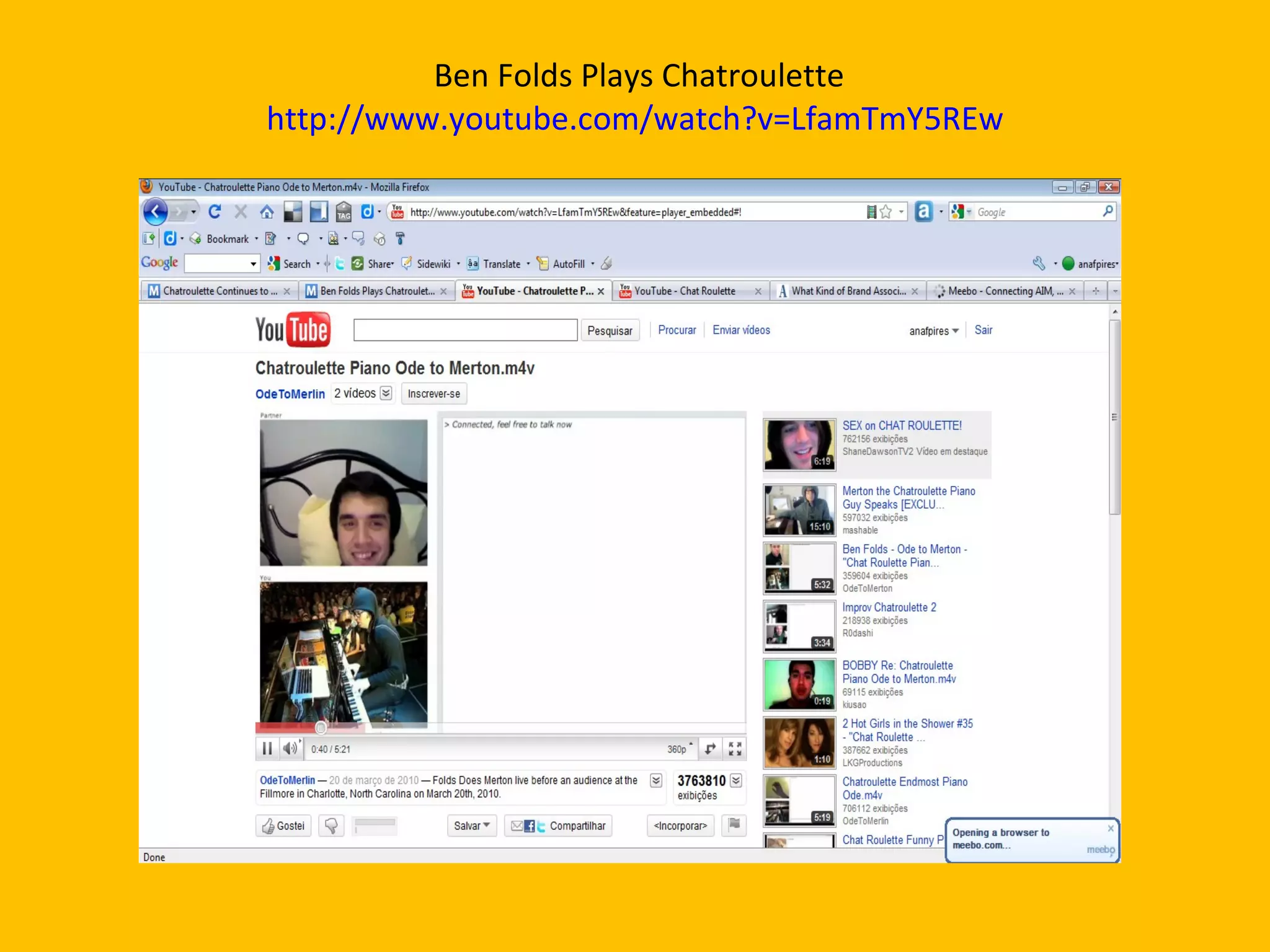
Task: Close the meebo notification popup
Action: tap(1111, 828)
